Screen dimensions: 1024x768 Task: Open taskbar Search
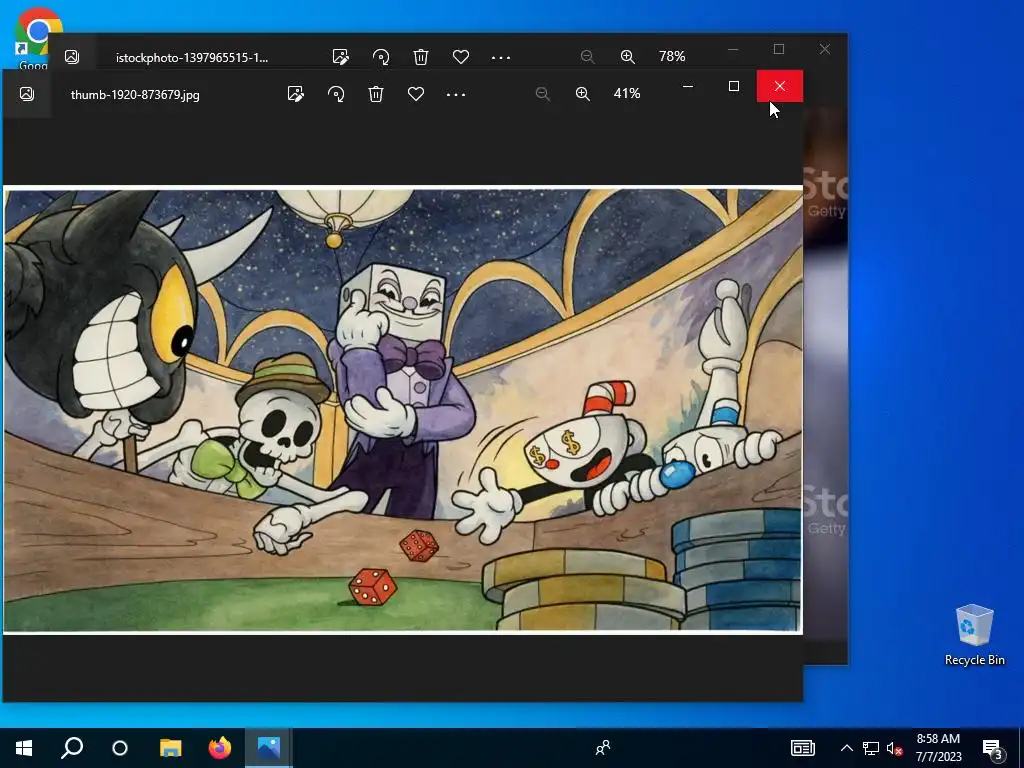(72, 748)
